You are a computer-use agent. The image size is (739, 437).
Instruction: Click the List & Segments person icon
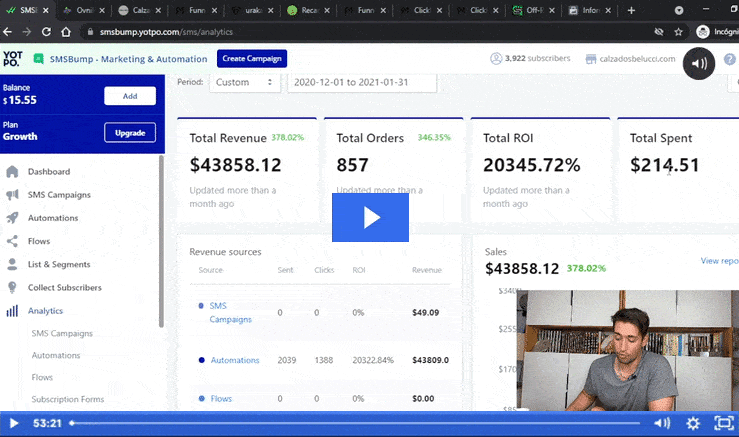coord(12,264)
